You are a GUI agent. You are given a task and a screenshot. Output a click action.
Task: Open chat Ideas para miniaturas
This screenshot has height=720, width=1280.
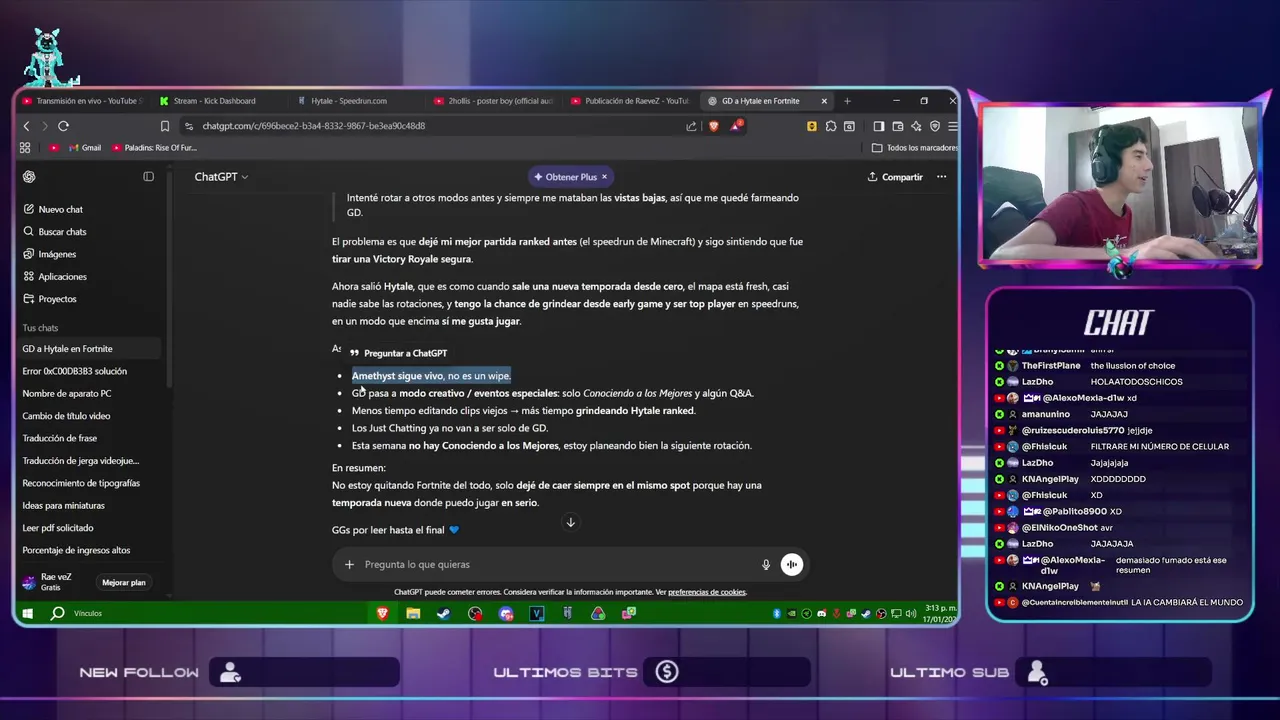[64, 505]
